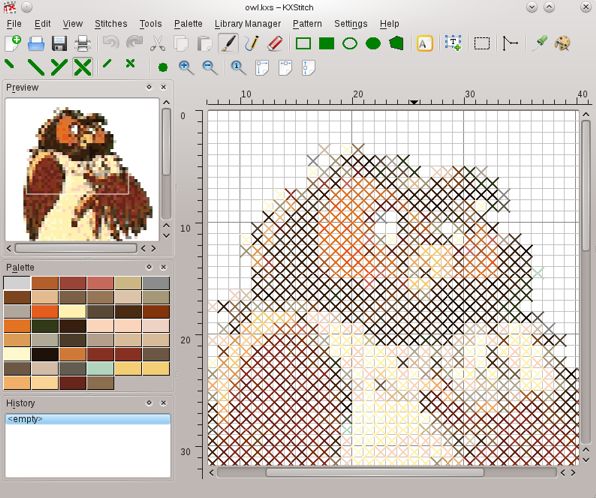Pick the bright orange palette swatch
The height and width of the screenshot is (498, 596).
click(45, 312)
